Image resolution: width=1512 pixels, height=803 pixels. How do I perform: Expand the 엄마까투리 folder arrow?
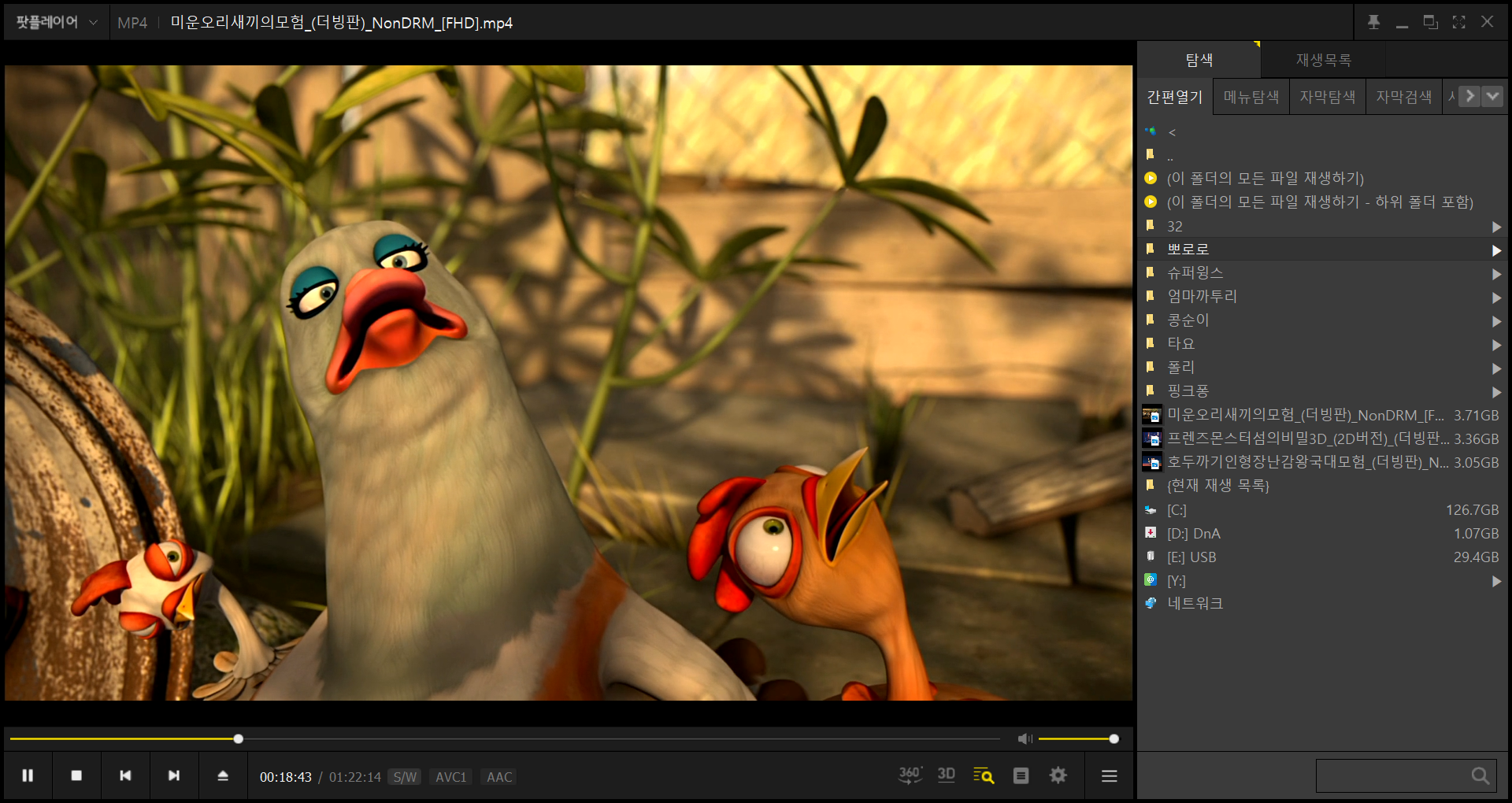point(1496,298)
